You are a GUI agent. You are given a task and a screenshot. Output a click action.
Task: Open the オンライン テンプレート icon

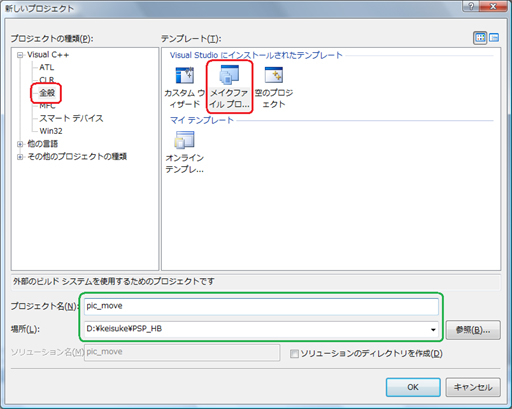pos(184,140)
